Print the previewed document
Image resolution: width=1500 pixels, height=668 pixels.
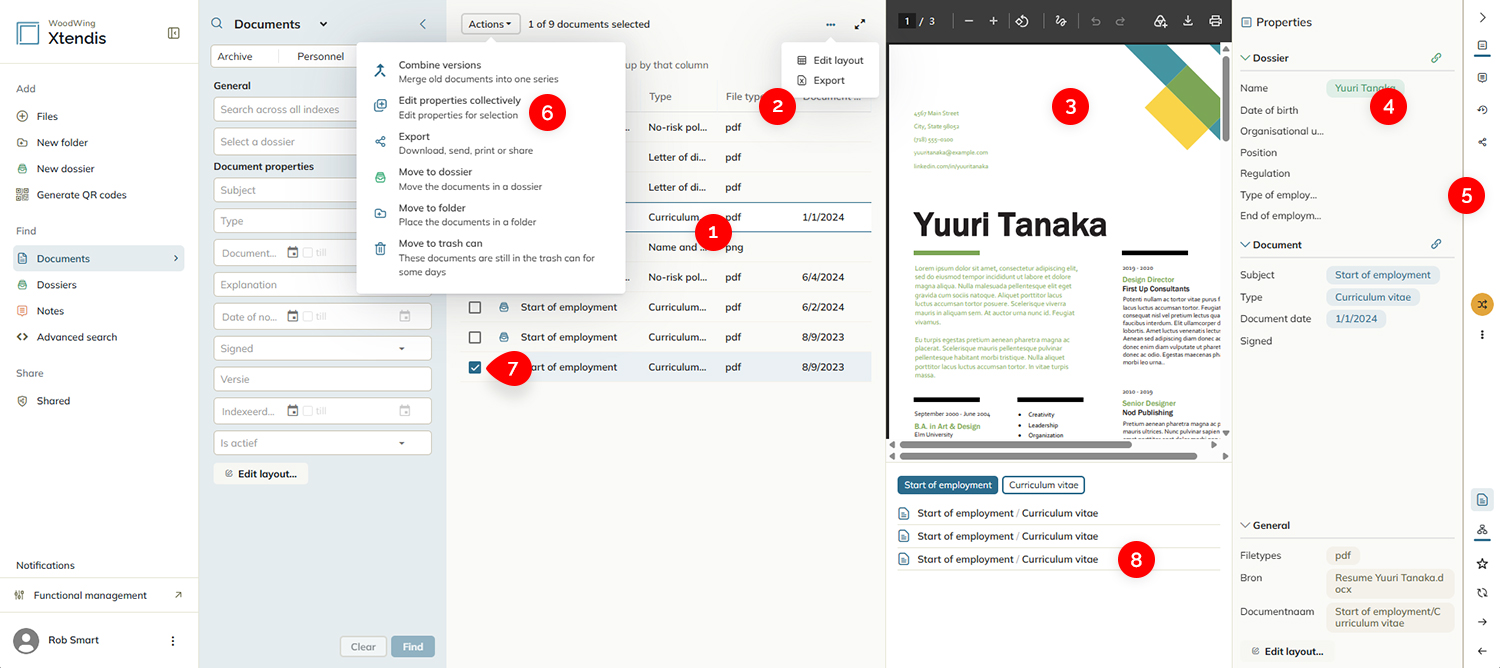click(x=1215, y=21)
